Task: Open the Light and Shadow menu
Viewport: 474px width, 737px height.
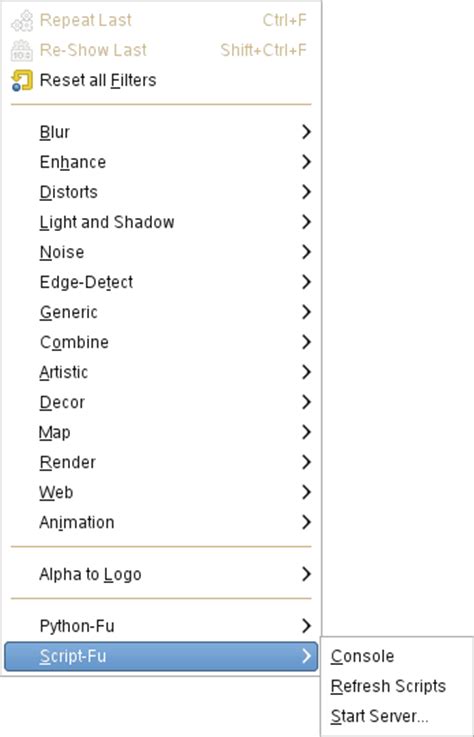Action: tap(161, 222)
